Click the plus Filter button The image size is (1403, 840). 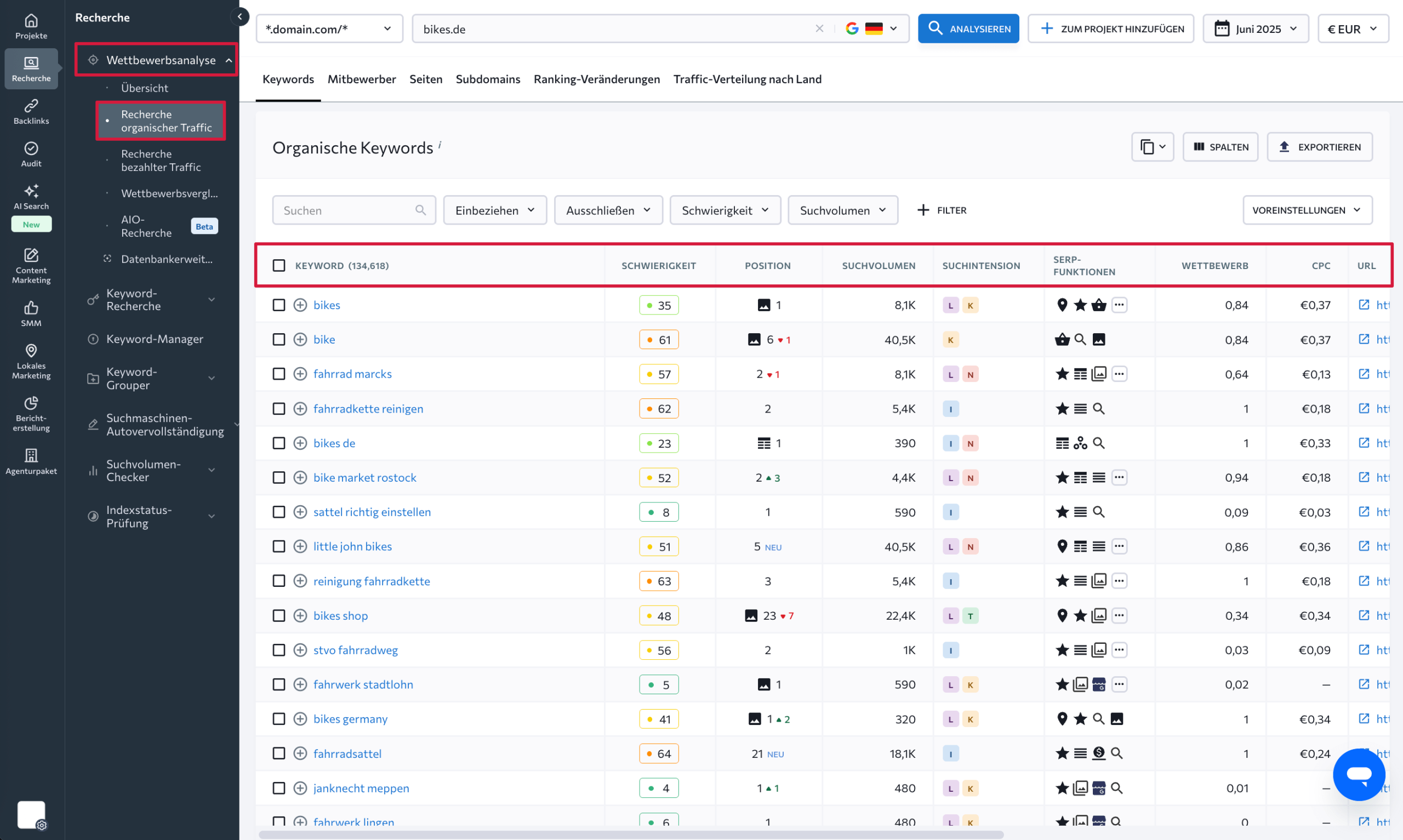[942, 210]
